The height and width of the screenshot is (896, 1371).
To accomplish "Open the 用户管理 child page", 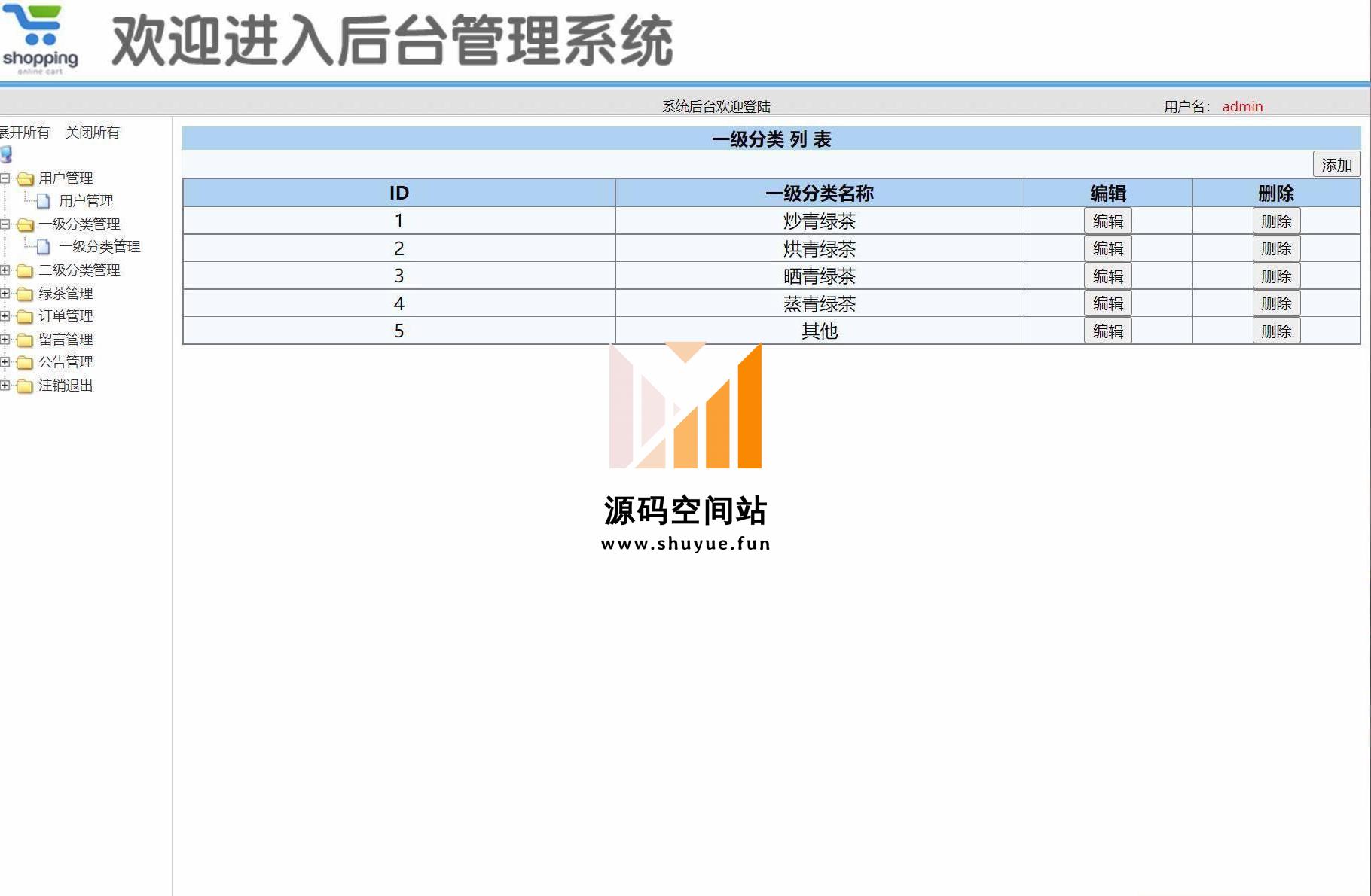I will (x=86, y=201).
